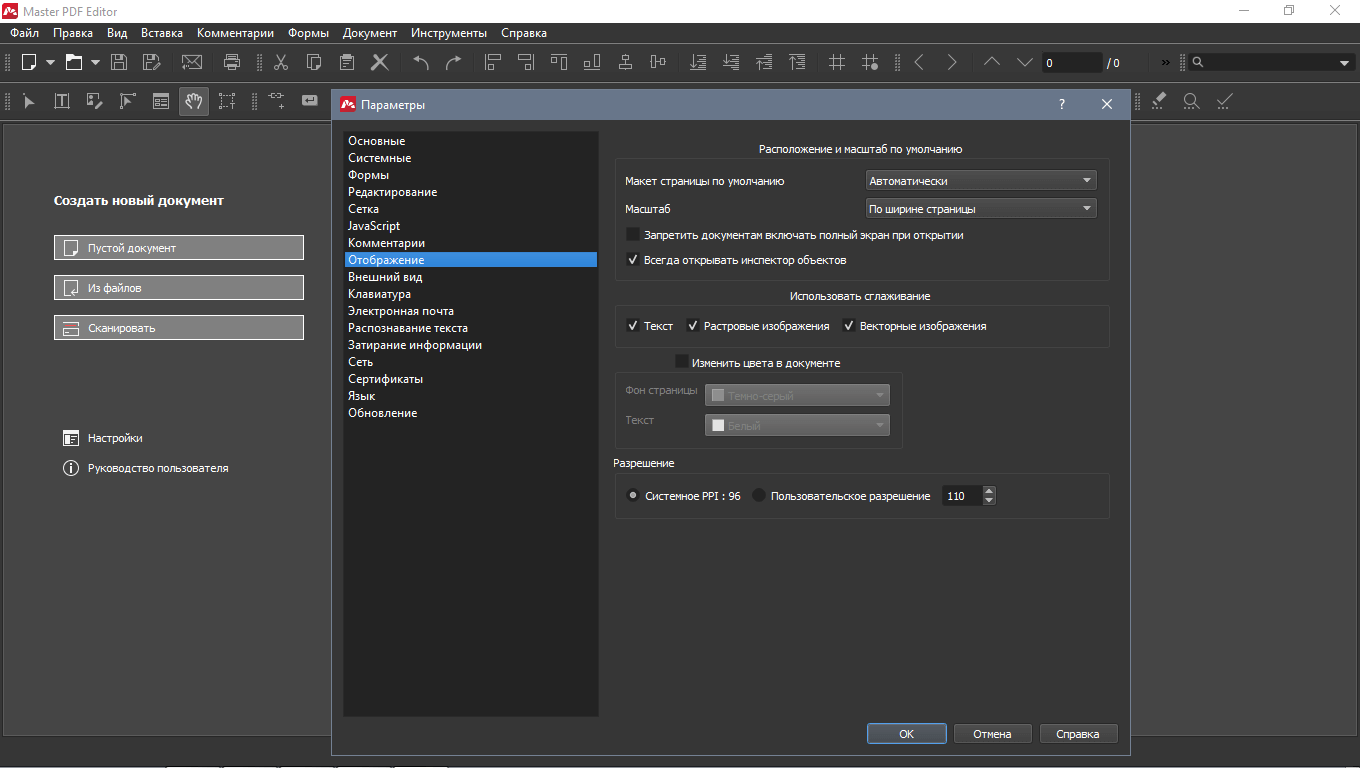Click the Paste clipboard icon
The width and height of the screenshot is (1360, 768).
[347, 62]
